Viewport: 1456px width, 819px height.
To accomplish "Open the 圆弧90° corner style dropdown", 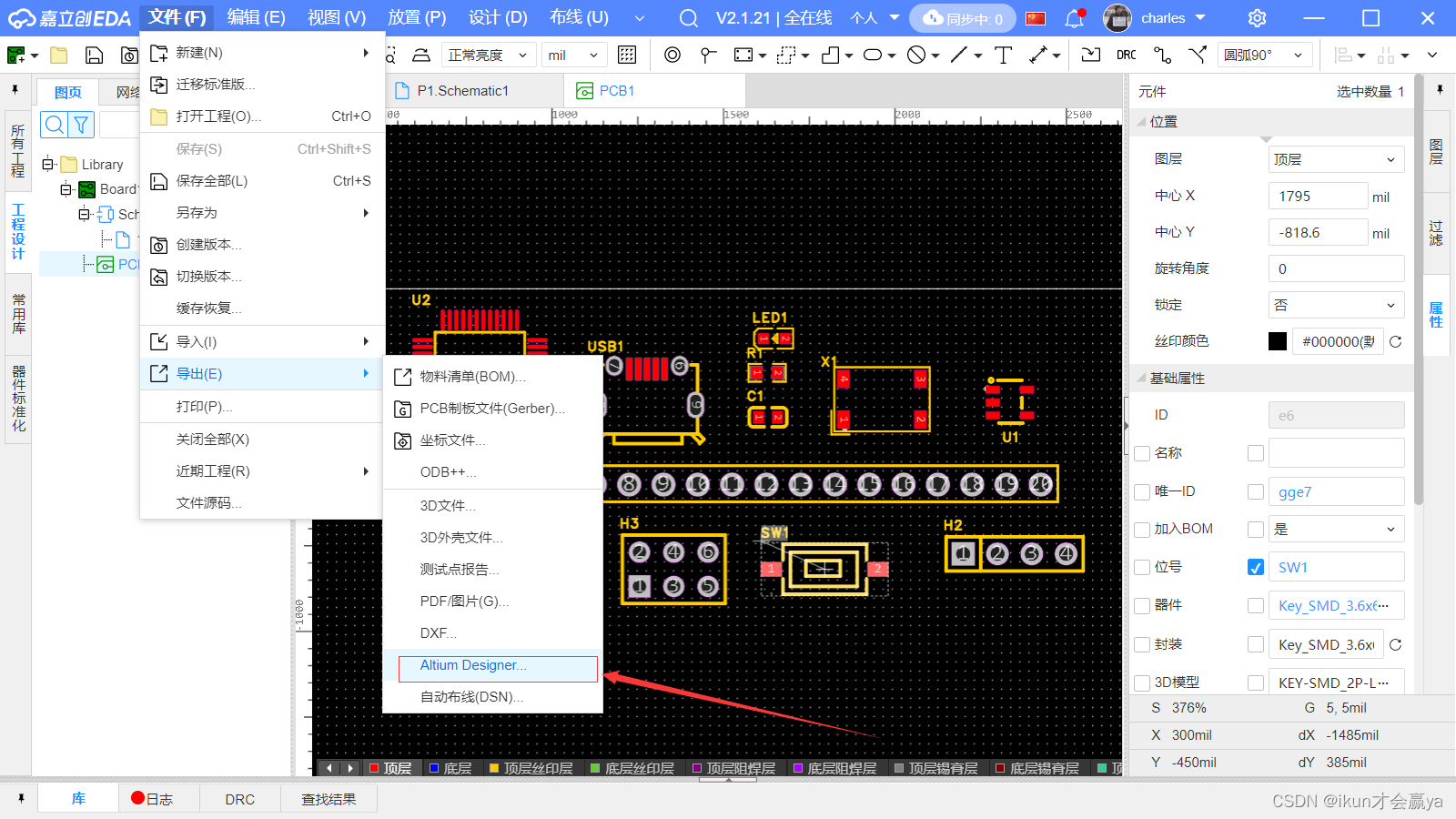I will pyautogui.click(x=1265, y=55).
